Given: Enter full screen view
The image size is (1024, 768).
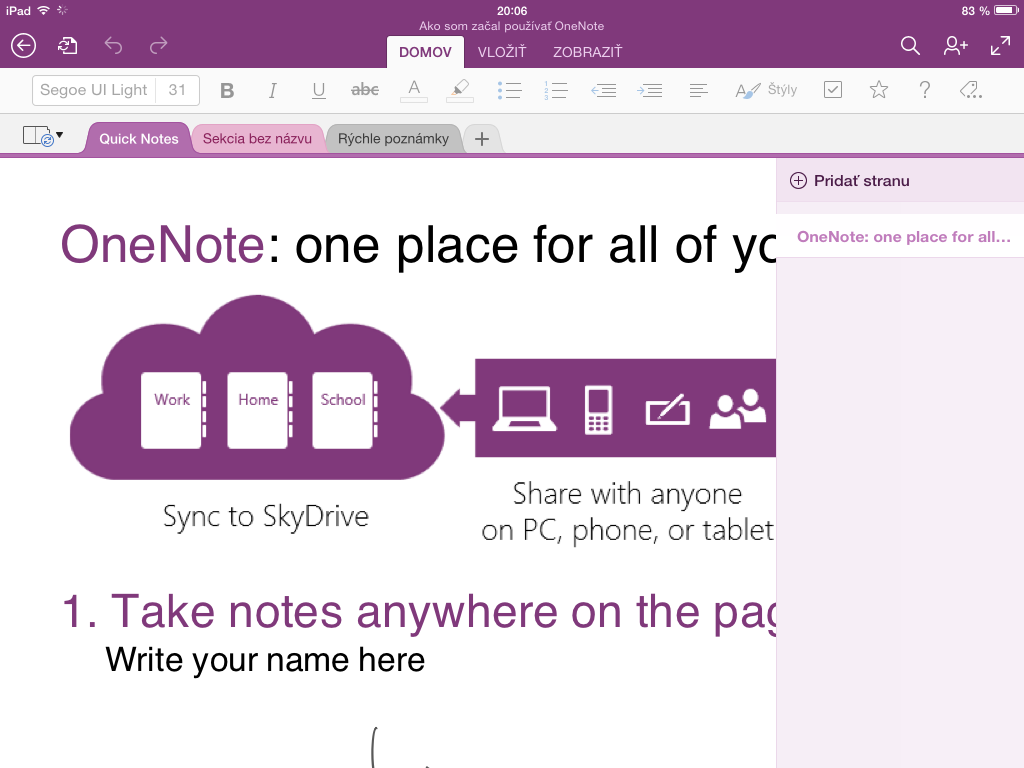Looking at the screenshot, I should 1000,46.
